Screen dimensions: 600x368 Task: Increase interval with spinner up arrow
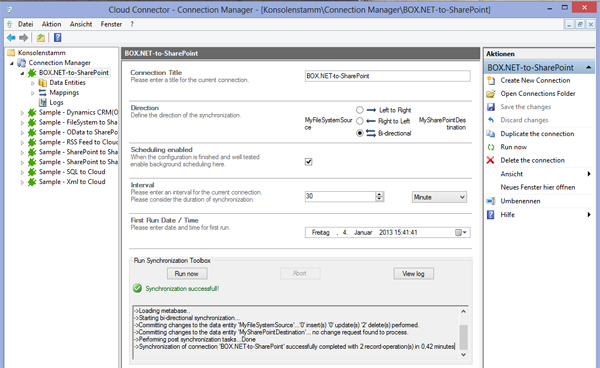pyautogui.click(x=379, y=194)
